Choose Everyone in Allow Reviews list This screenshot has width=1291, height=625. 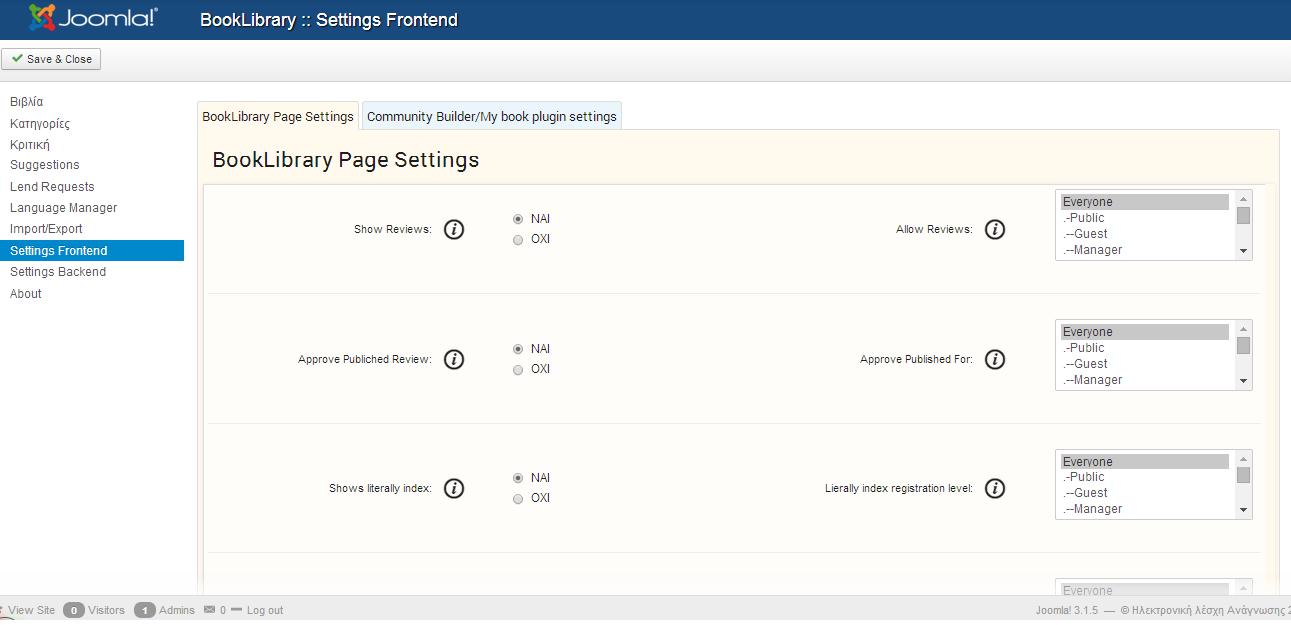(x=1145, y=202)
